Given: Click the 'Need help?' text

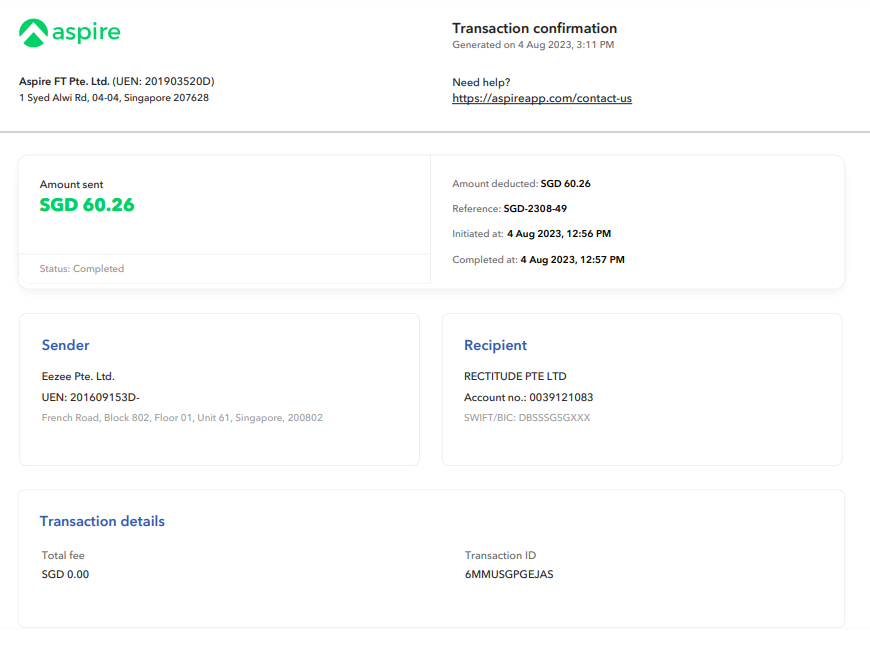Looking at the screenshot, I should (481, 83).
